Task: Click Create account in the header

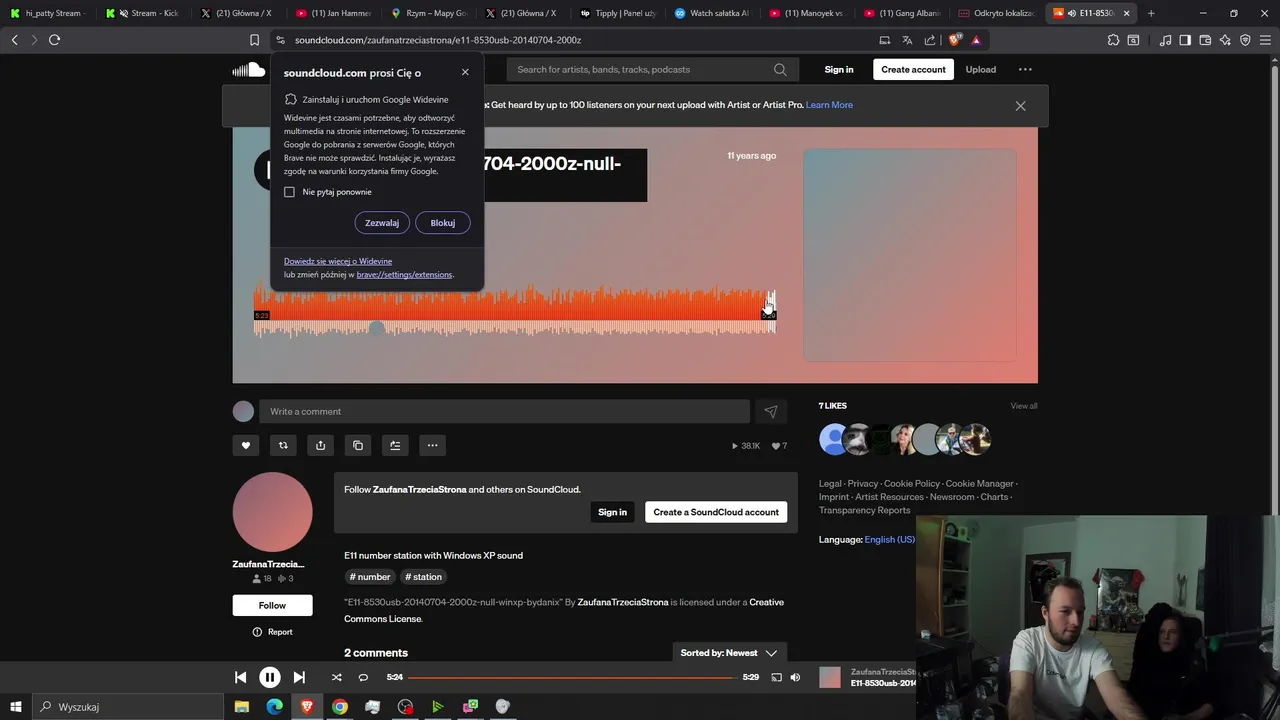Action: tap(913, 69)
